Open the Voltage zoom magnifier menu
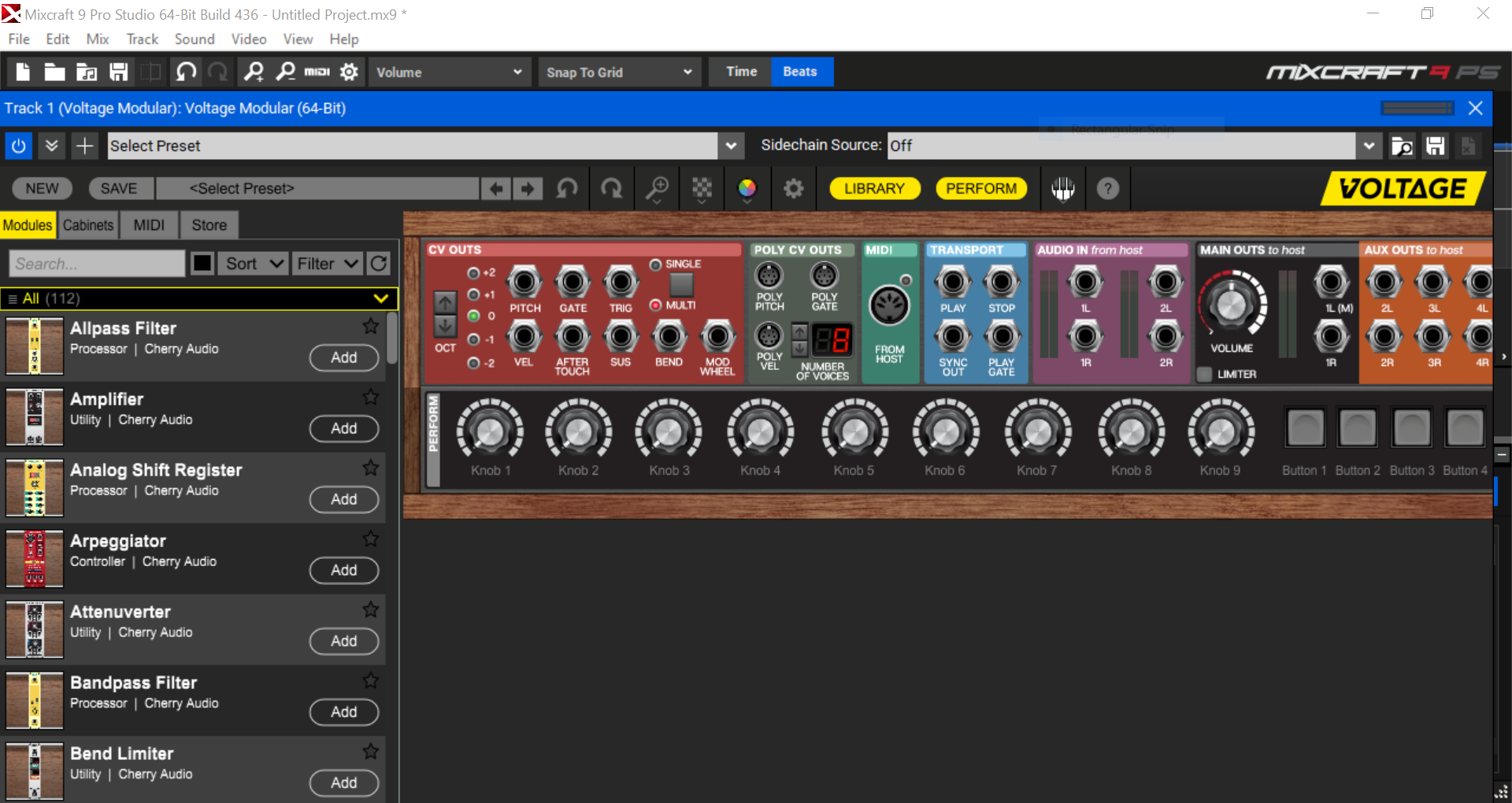The image size is (1512, 803). coord(657,189)
